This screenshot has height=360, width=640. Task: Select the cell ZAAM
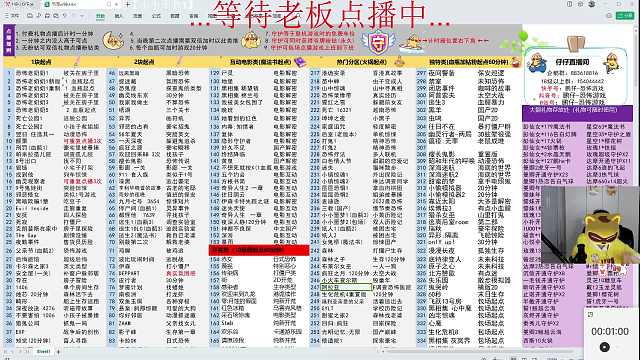(125, 323)
